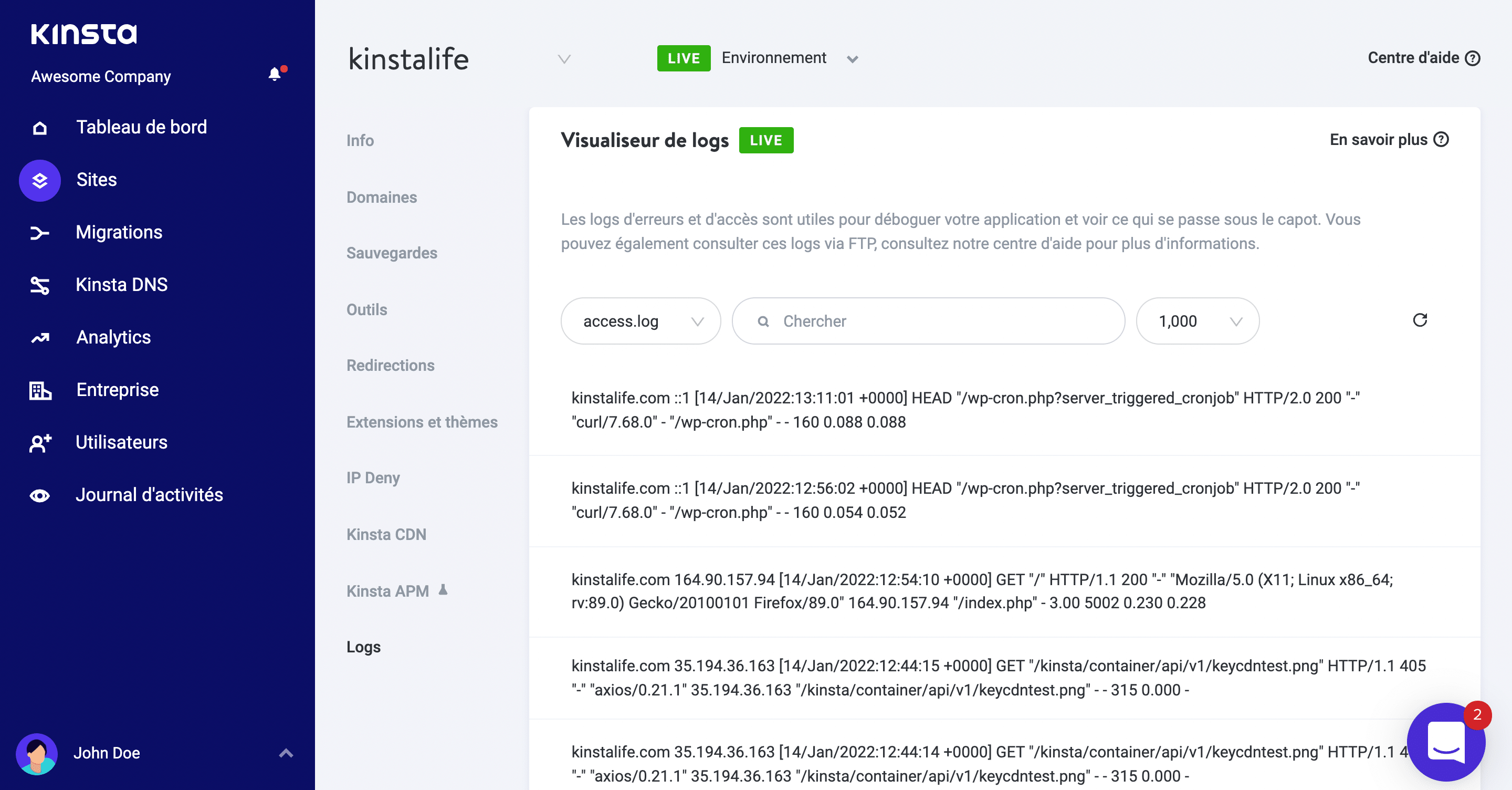Expand the kinstalife site selector chevron

click(564, 59)
